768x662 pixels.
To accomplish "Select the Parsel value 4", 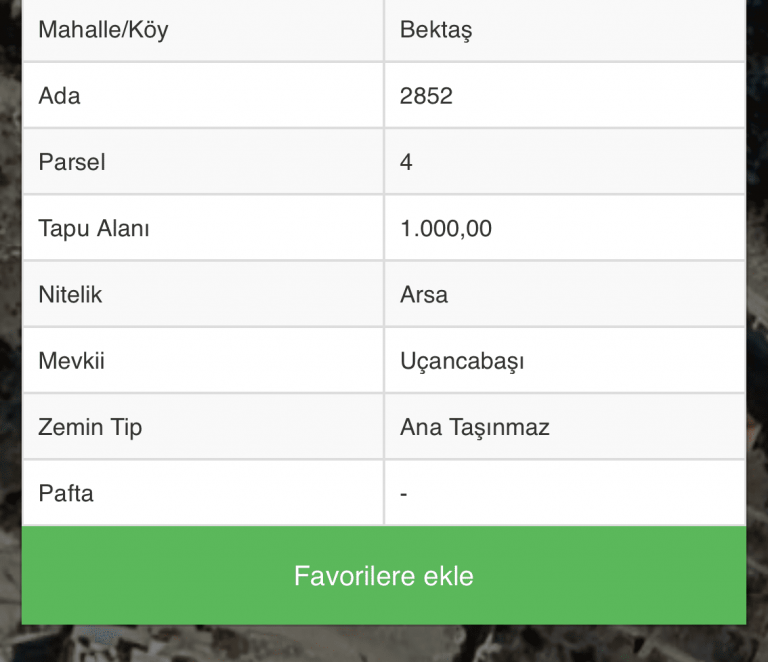I will click(x=406, y=162).
